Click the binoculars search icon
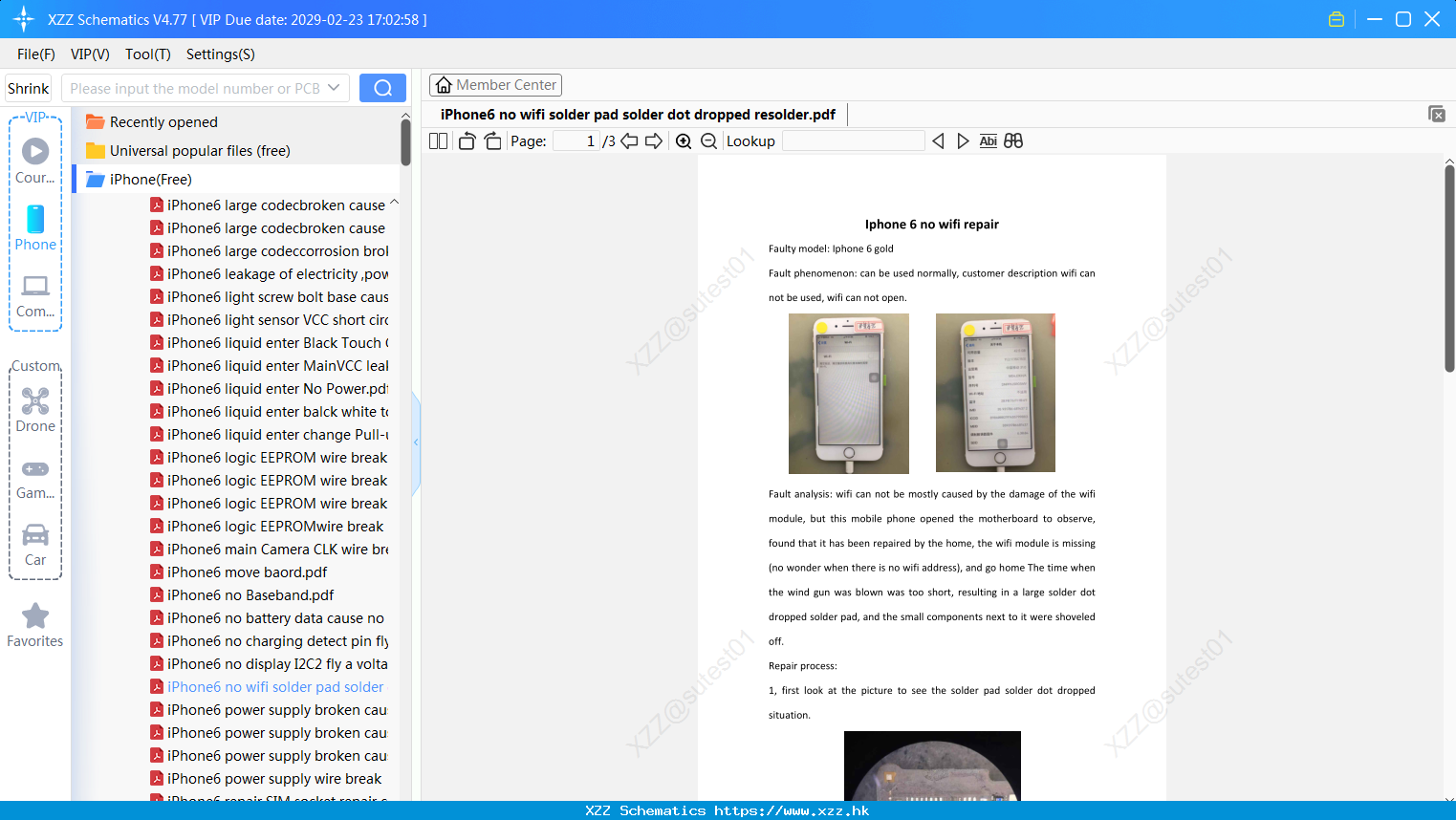 (x=1013, y=141)
